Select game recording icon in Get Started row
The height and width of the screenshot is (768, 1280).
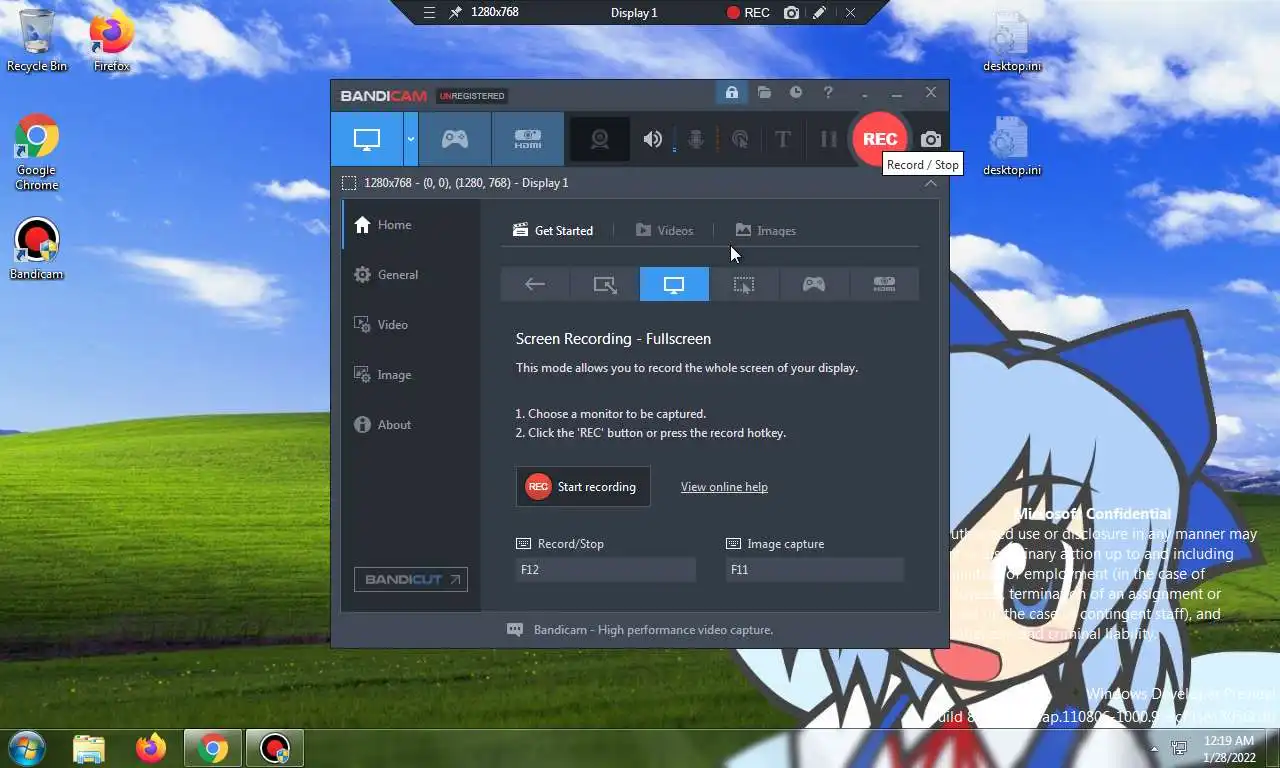[x=814, y=285]
